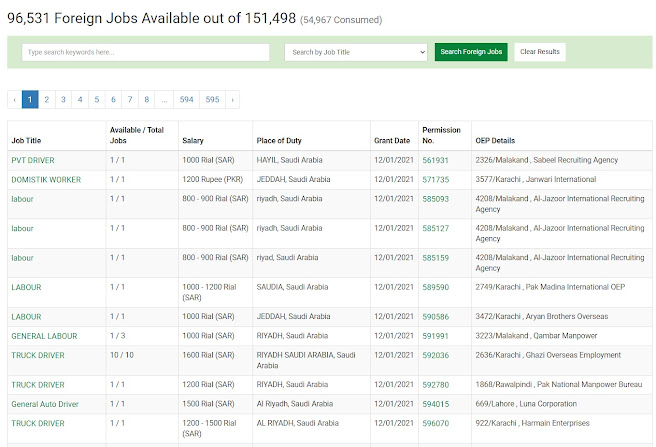
Task: Open labour job with permission 585159
Action: (22, 258)
